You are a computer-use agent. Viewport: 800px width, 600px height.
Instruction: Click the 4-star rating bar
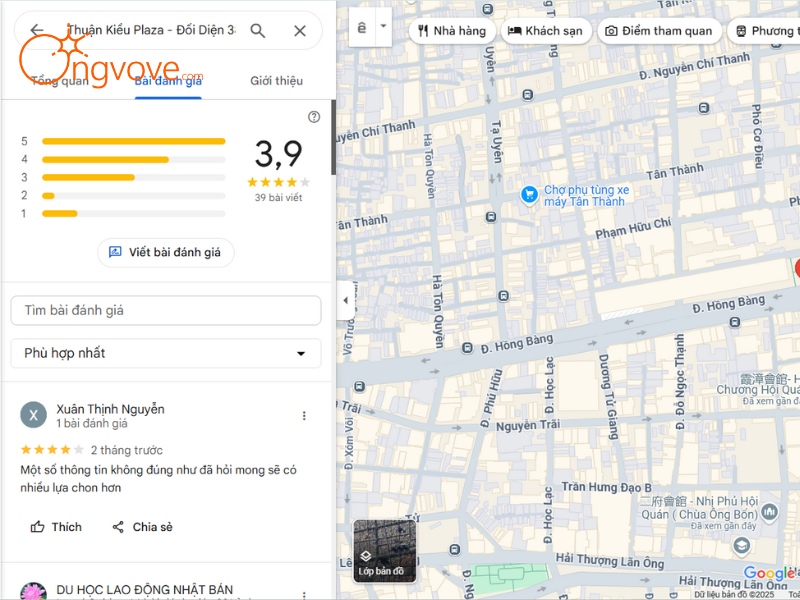click(x=134, y=160)
